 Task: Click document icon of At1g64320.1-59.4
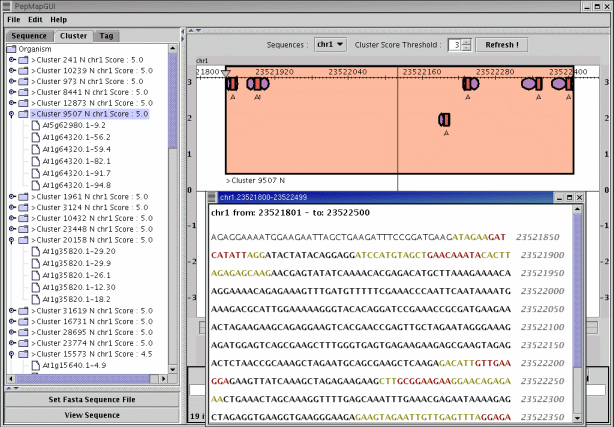pos(36,149)
